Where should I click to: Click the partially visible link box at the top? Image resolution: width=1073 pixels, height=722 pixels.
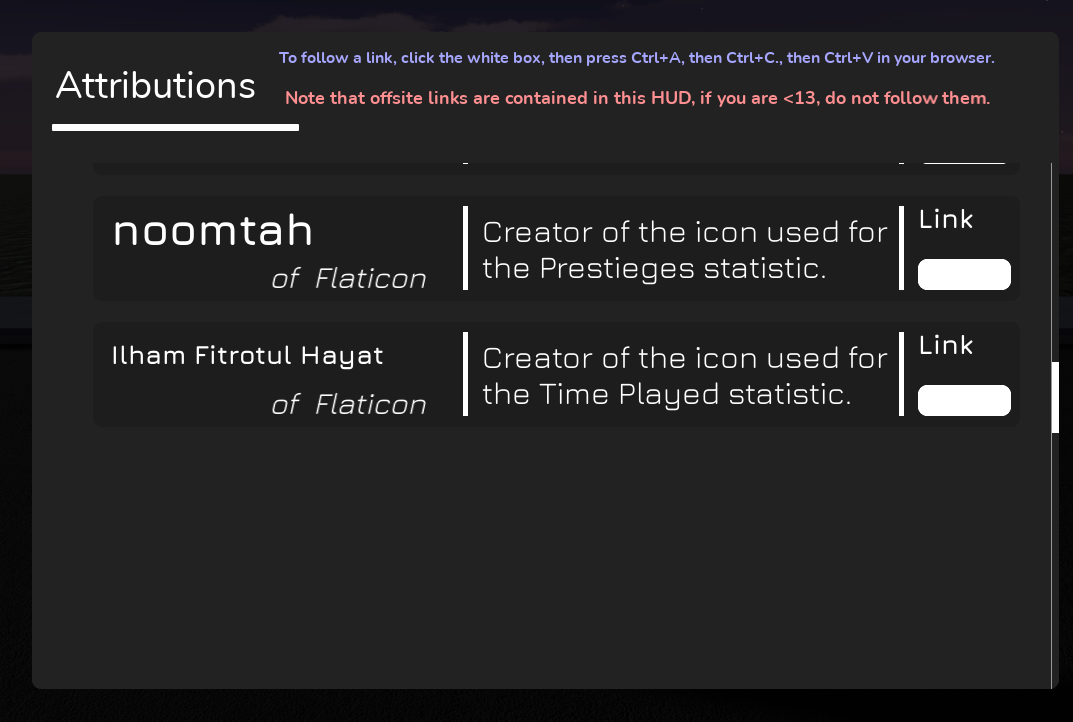coord(963,158)
